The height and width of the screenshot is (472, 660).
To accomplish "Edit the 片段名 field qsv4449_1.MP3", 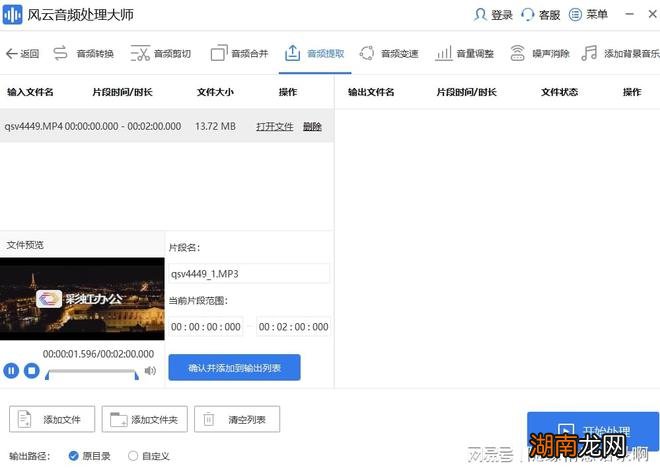I will (x=249, y=274).
